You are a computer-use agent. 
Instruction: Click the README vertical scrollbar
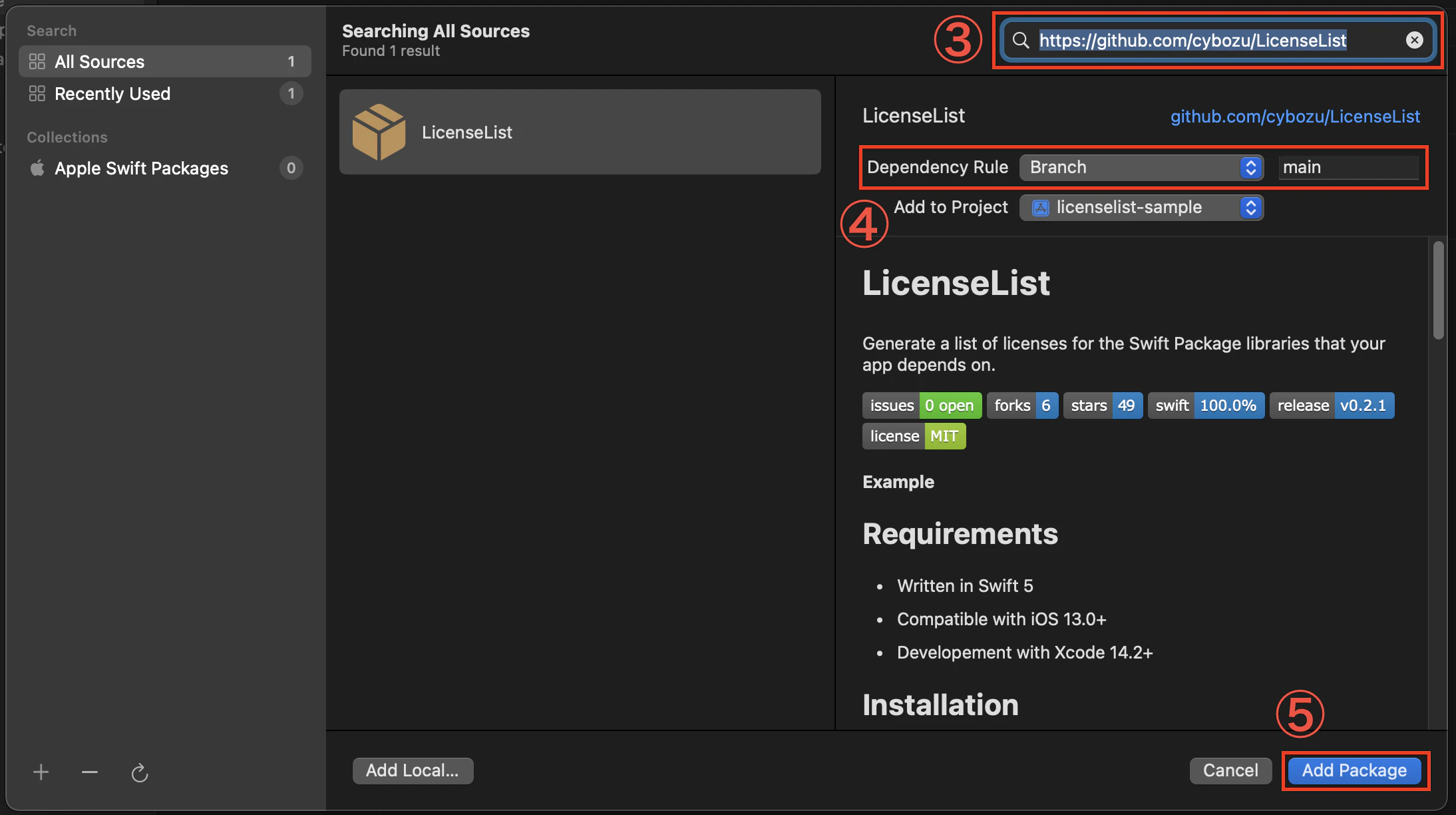(1439, 290)
